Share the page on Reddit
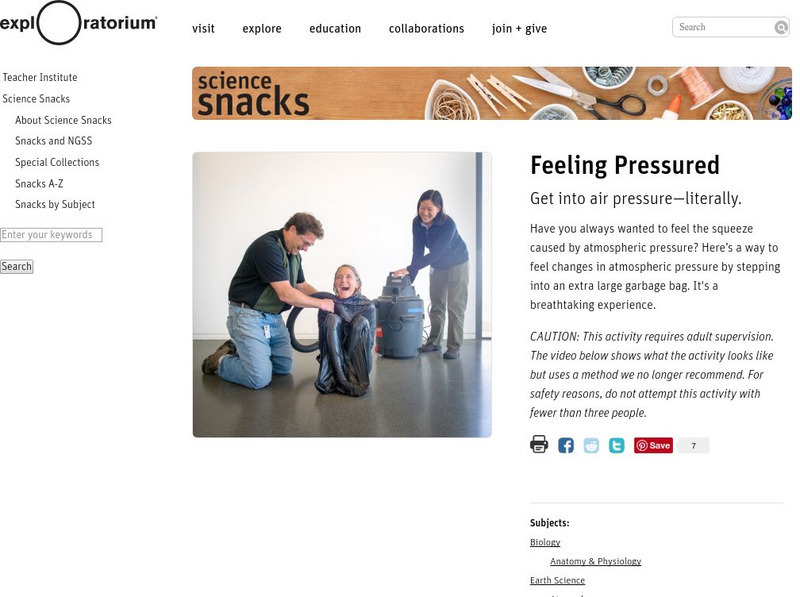Viewport: 800px width, 597px height. point(591,446)
